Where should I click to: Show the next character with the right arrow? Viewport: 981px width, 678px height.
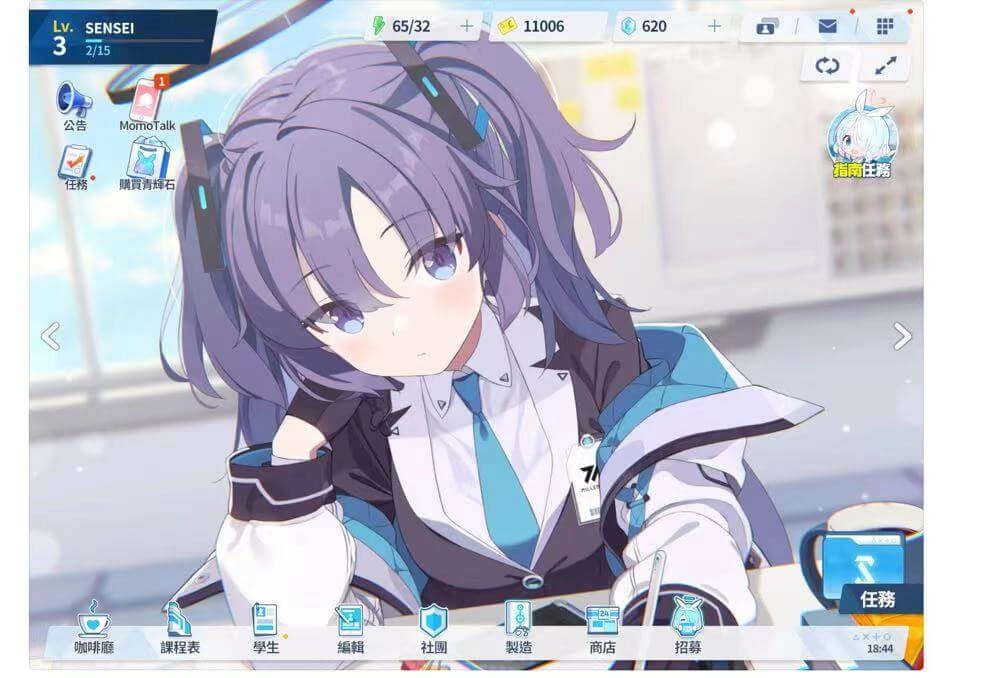(902, 336)
